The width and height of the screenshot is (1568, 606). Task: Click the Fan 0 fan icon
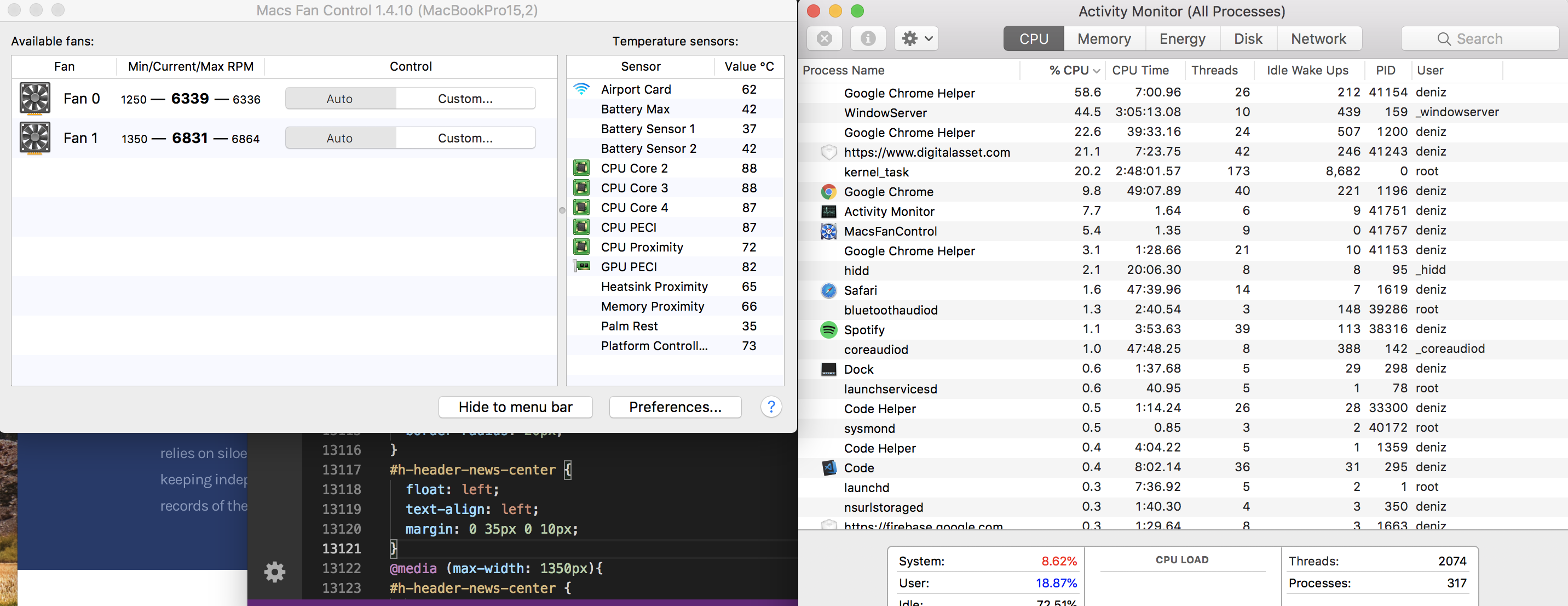(x=34, y=99)
